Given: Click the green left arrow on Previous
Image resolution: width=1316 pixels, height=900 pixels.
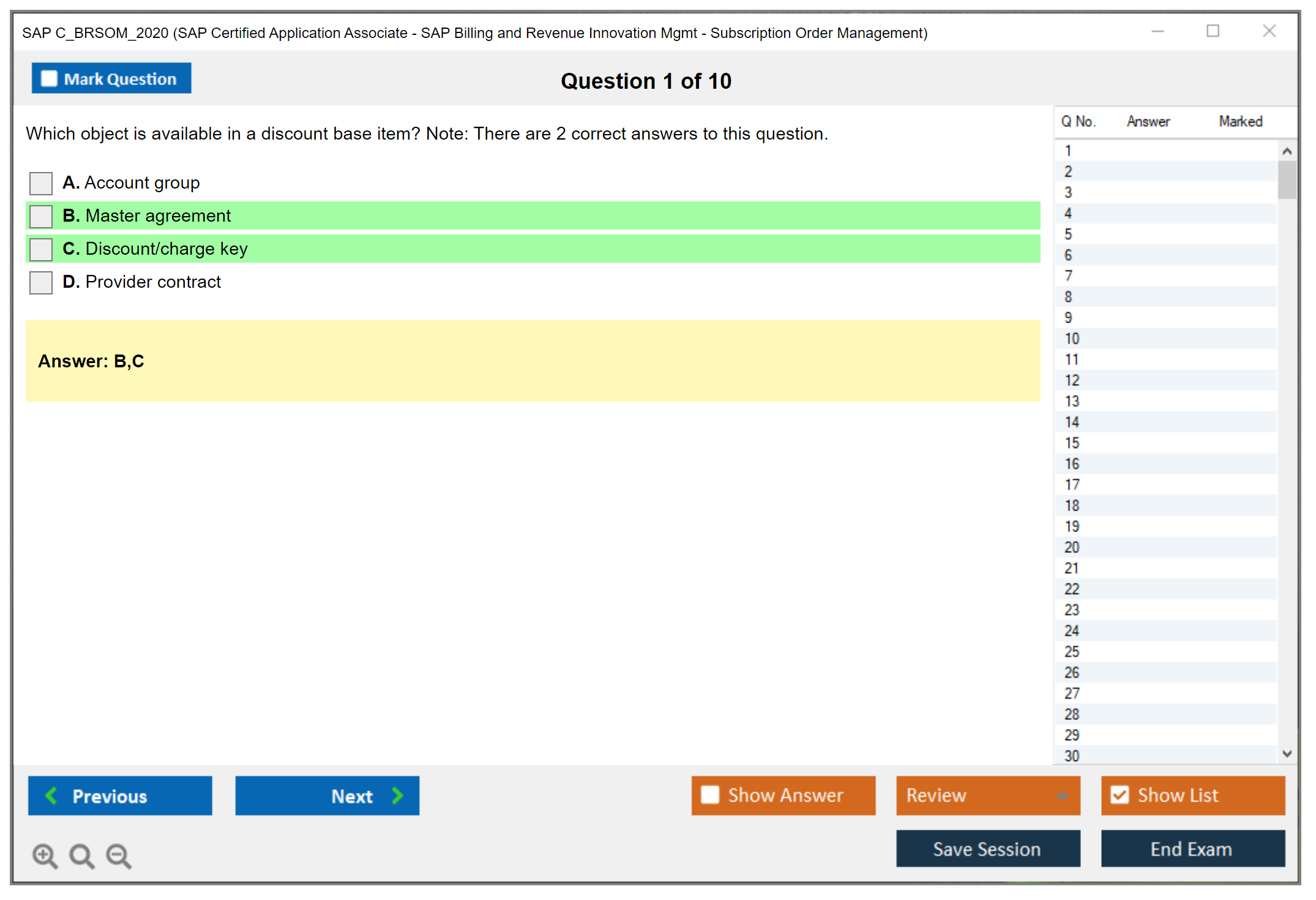Looking at the screenshot, I should click(x=51, y=795).
